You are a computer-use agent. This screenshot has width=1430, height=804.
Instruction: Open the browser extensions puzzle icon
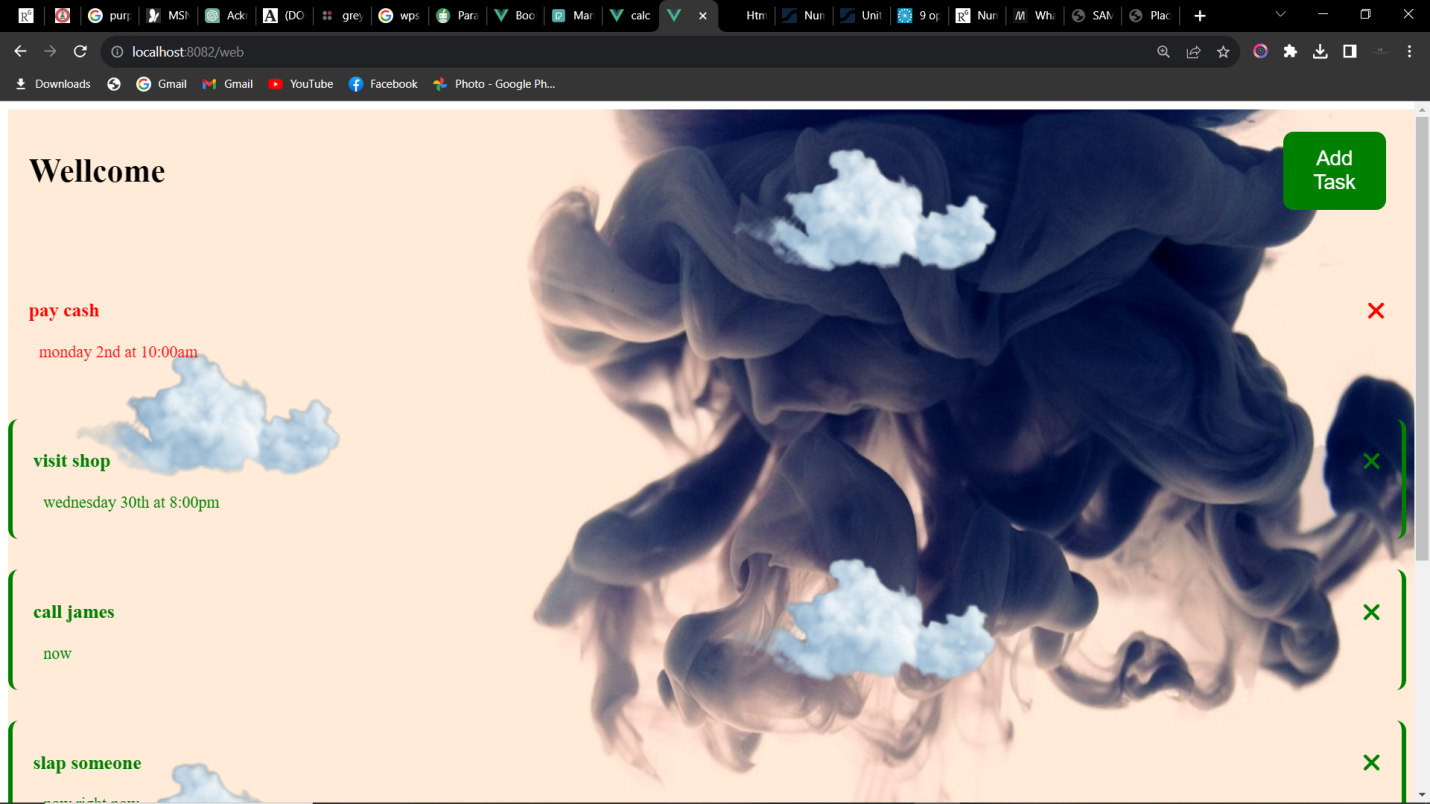(x=1290, y=52)
